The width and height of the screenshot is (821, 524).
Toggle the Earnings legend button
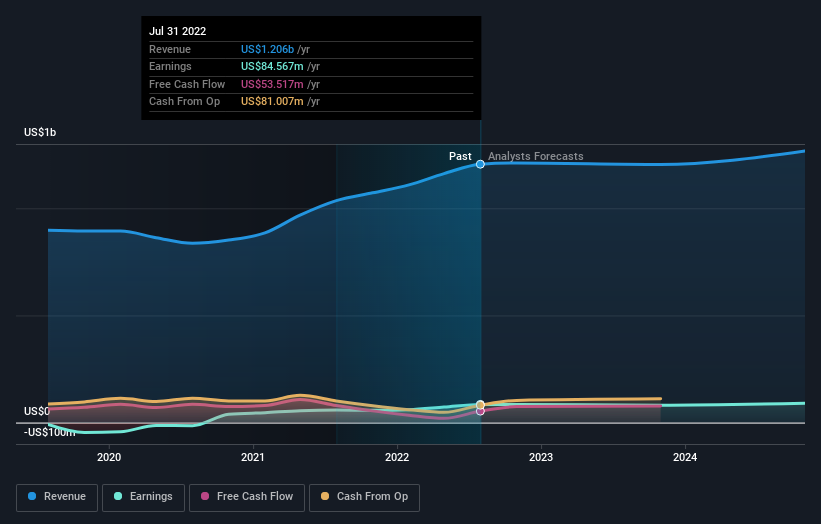pos(143,497)
